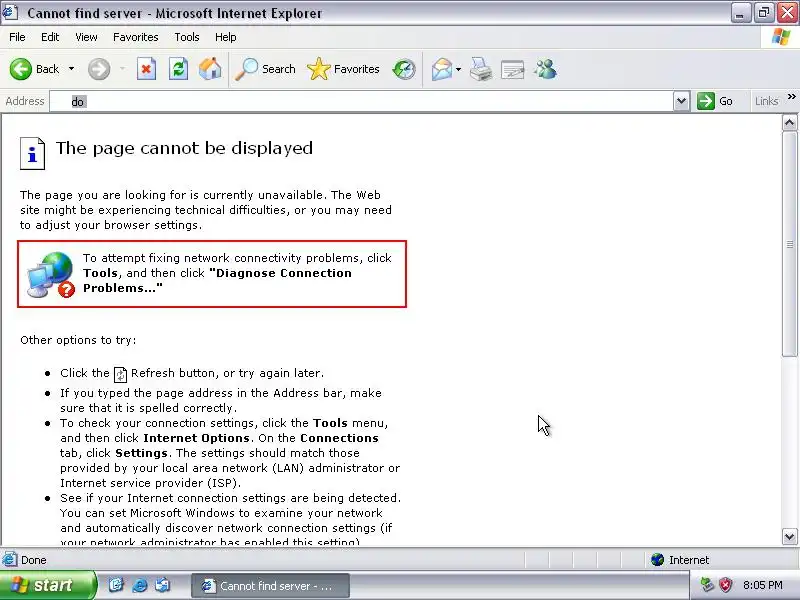
Task: Click the inline Refresh icon in the page
Action: pos(120,374)
